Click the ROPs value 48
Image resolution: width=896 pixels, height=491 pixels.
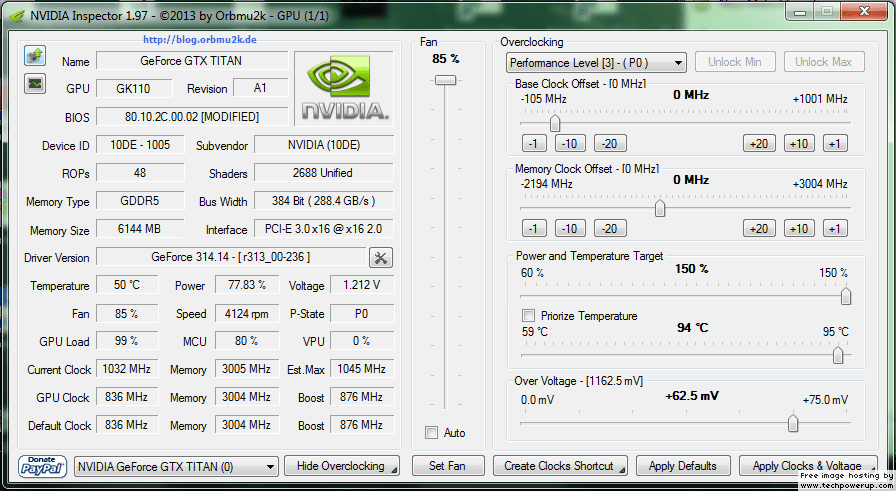click(140, 173)
